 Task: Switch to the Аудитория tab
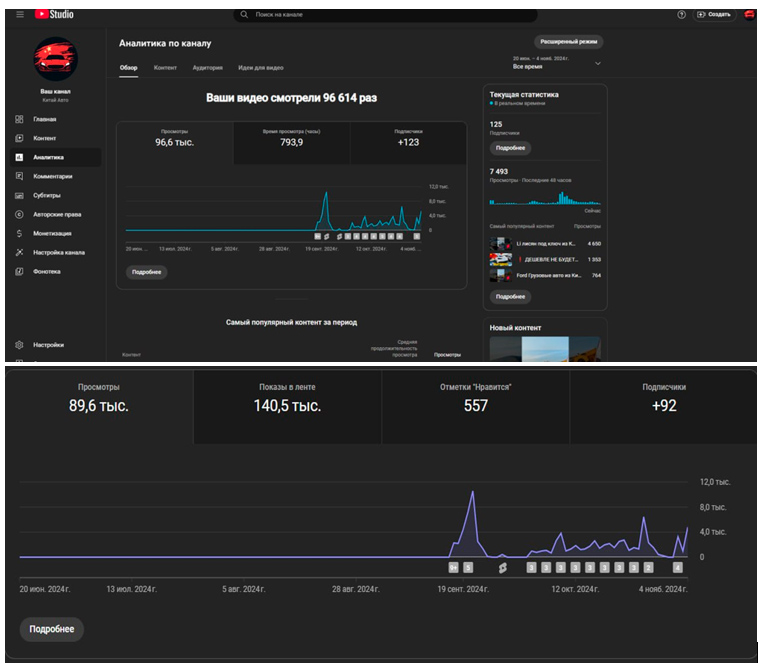click(208, 67)
